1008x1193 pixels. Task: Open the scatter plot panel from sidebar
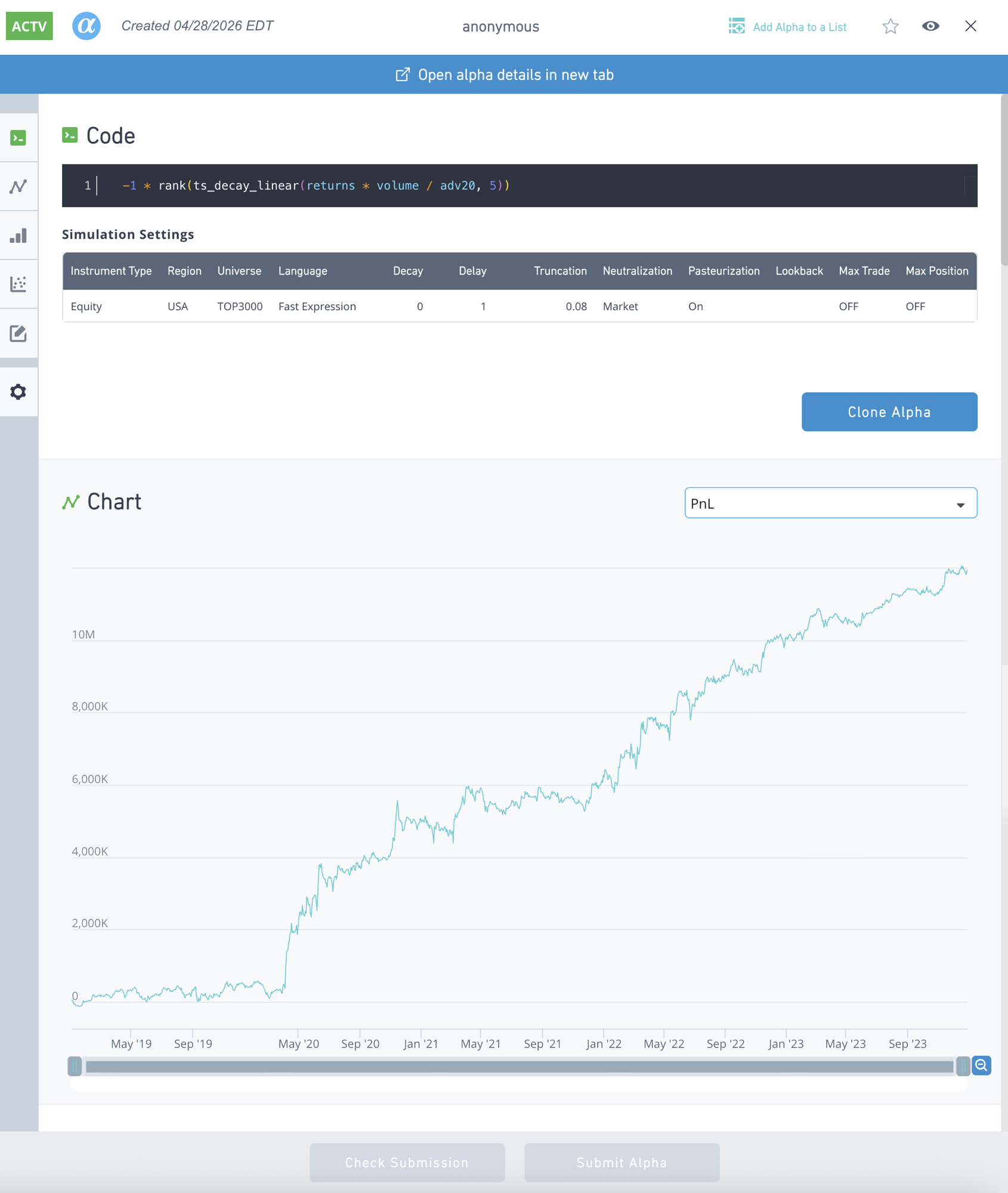18,284
